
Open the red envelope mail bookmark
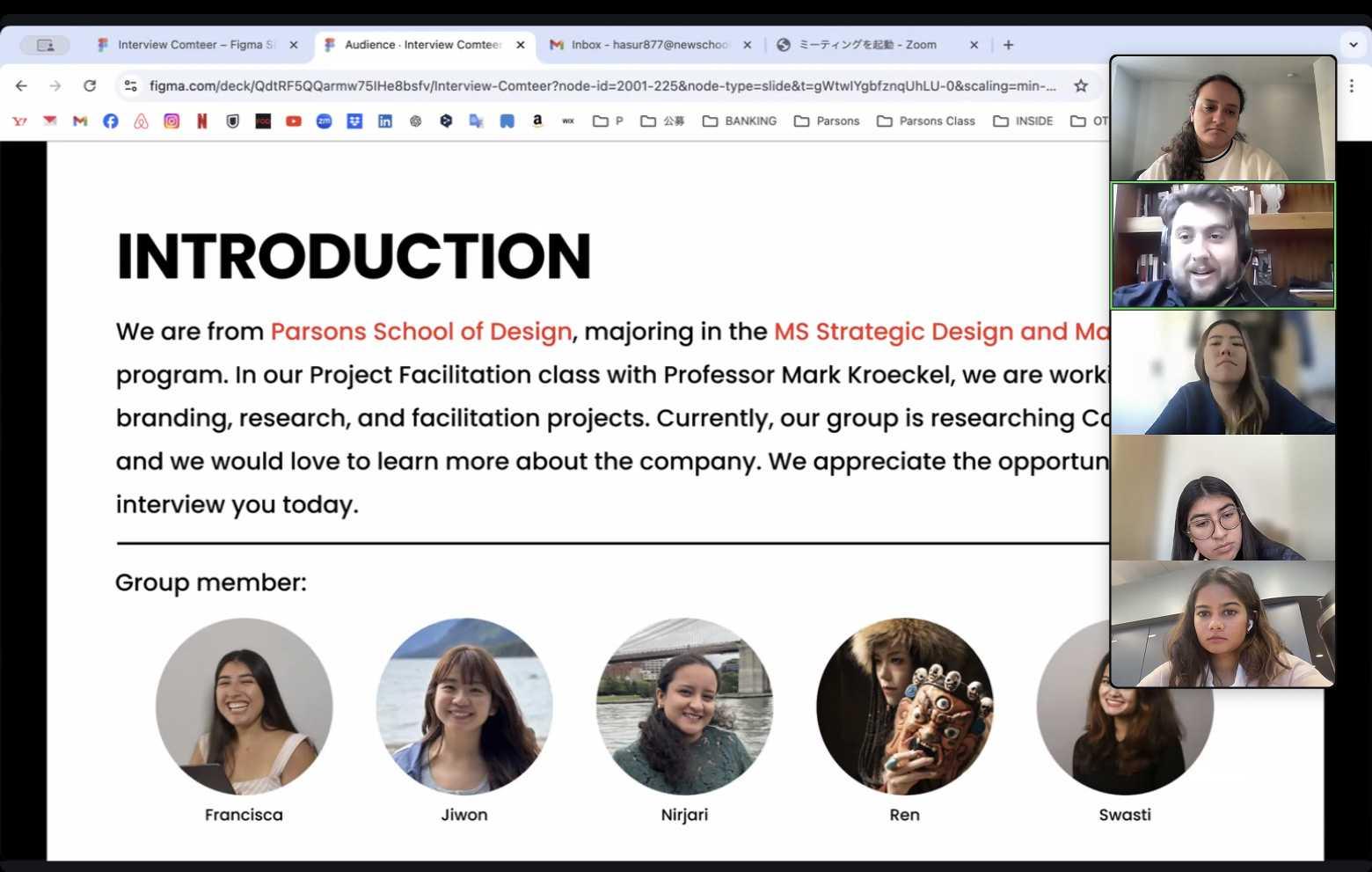50,121
